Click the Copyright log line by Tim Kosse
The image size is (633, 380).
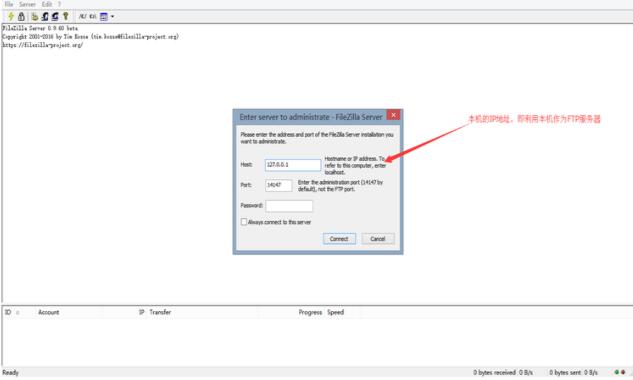[x=90, y=37]
